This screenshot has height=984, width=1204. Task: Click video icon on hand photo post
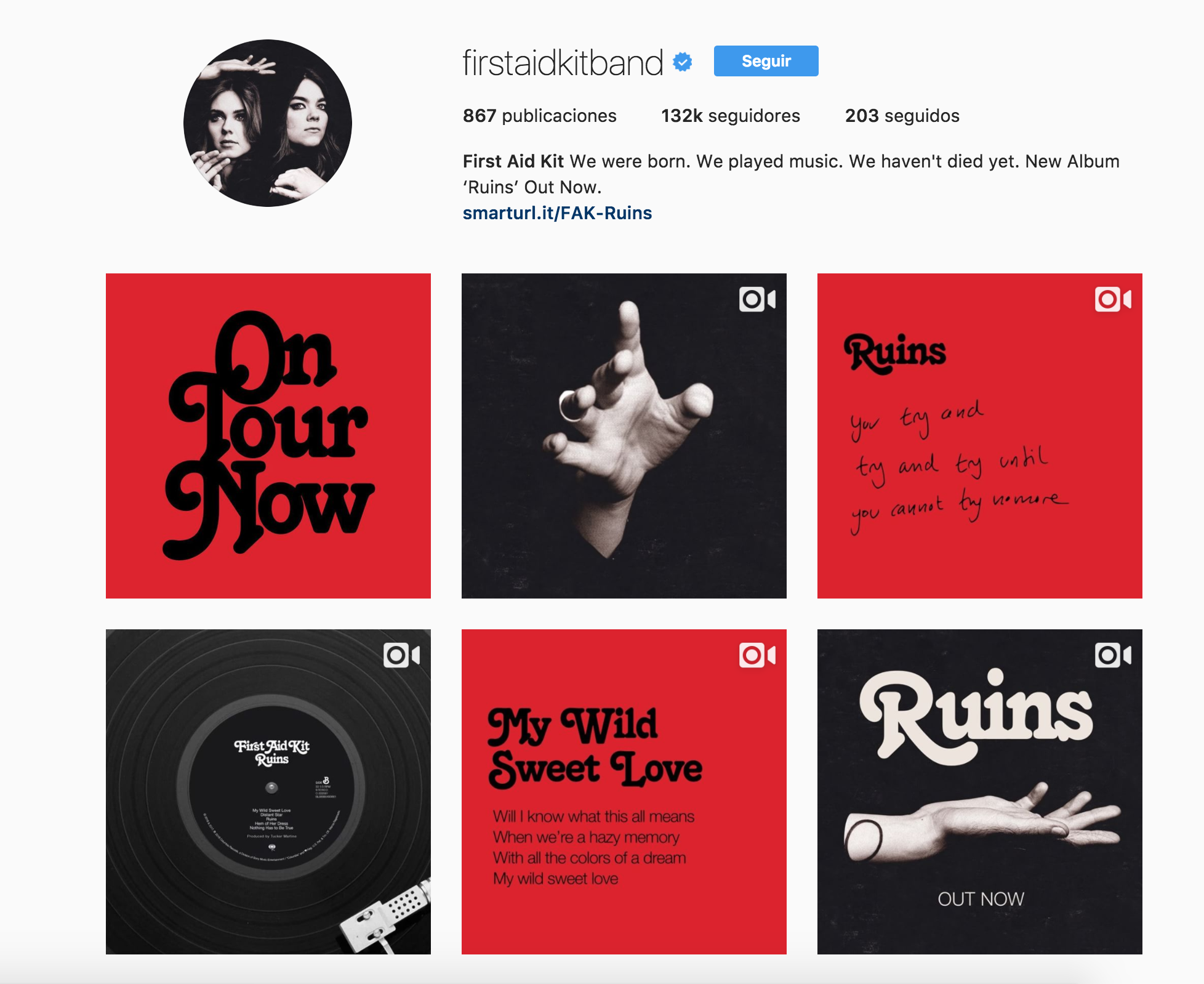pyautogui.click(x=757, y=300)
